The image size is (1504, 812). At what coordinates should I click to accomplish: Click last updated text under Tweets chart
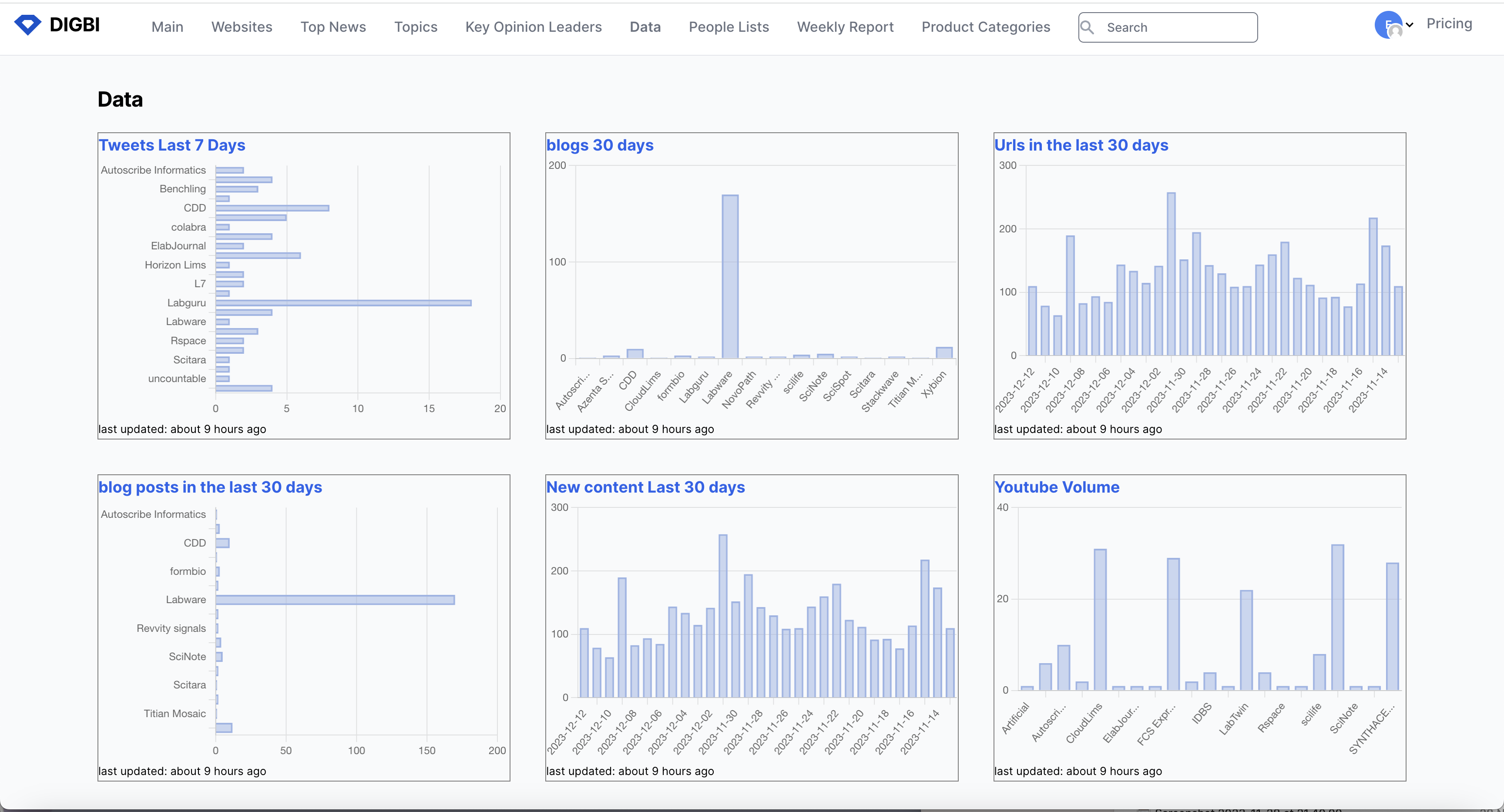[182, 429]
